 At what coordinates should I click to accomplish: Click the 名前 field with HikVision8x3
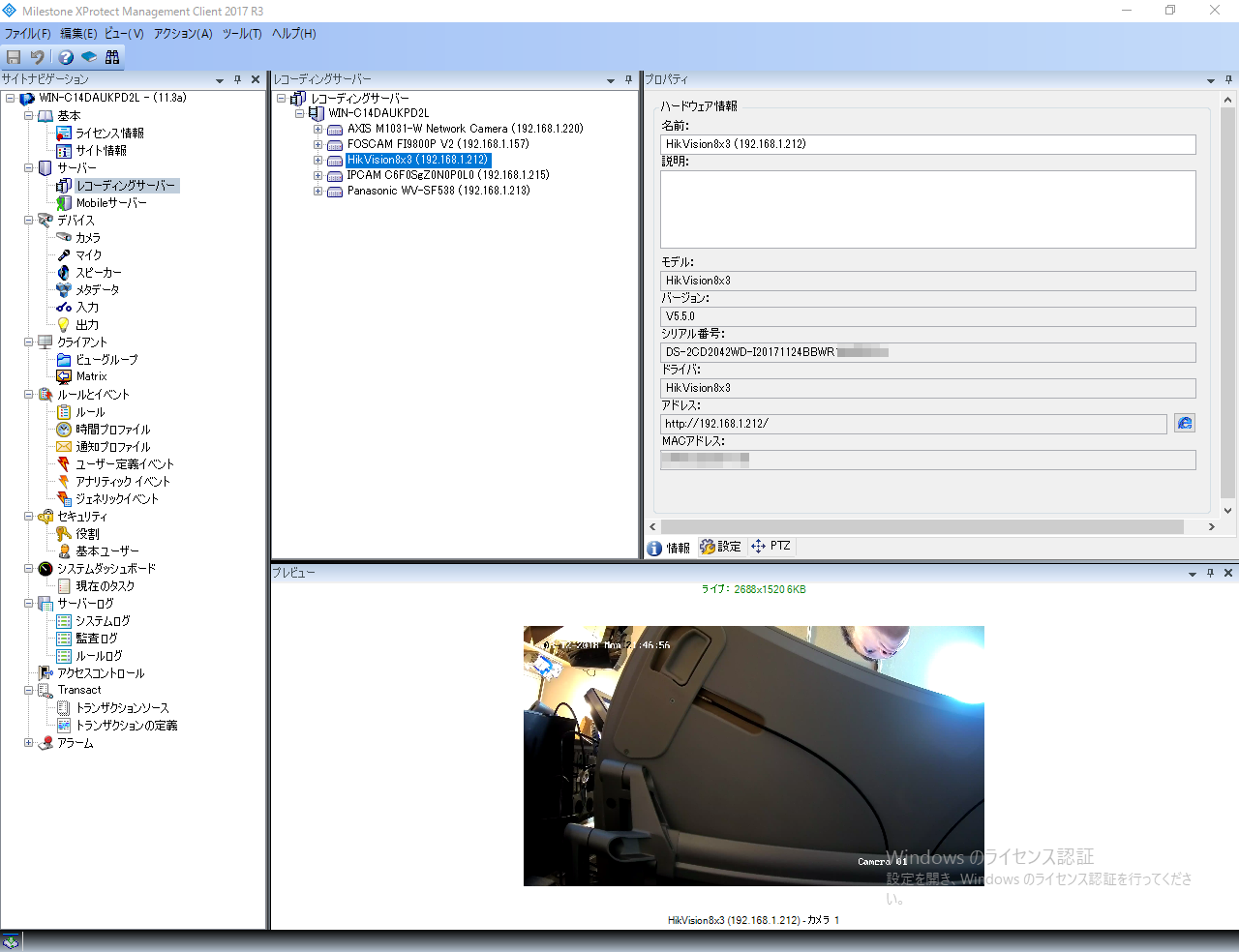tap(928, 144)
